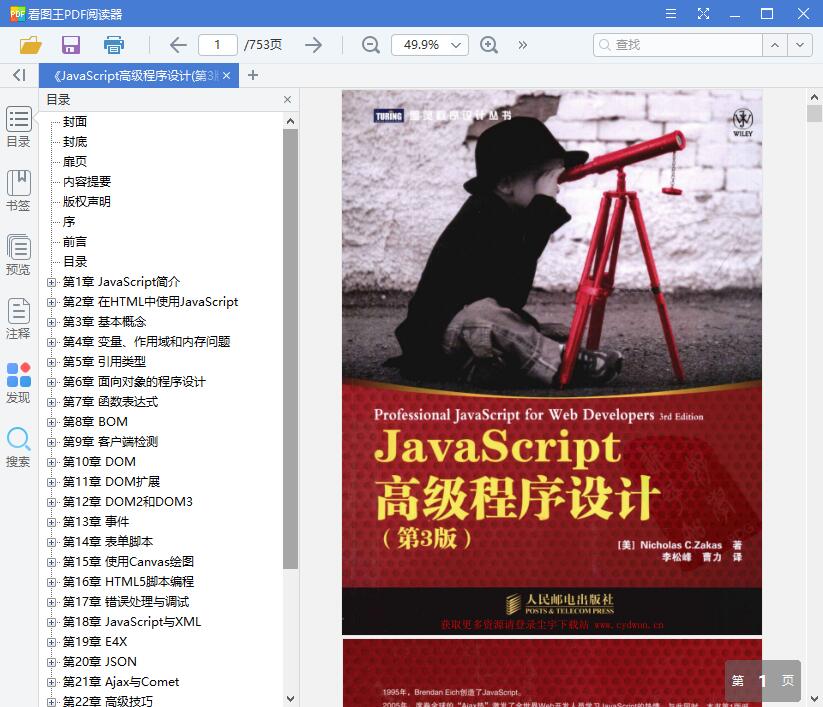Jump to previous search result
Screen dimensions: 823x707
click(775, 45)
